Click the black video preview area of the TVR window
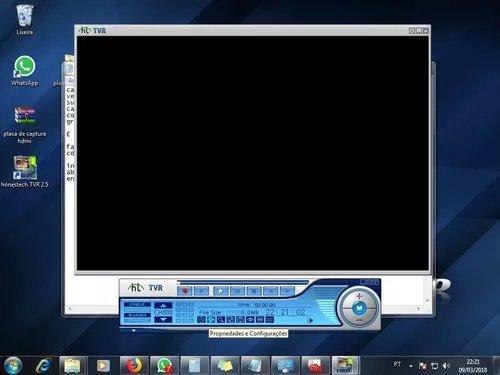Image resolution: width=500 pixels, height=375 pixels. pos(253,153)
